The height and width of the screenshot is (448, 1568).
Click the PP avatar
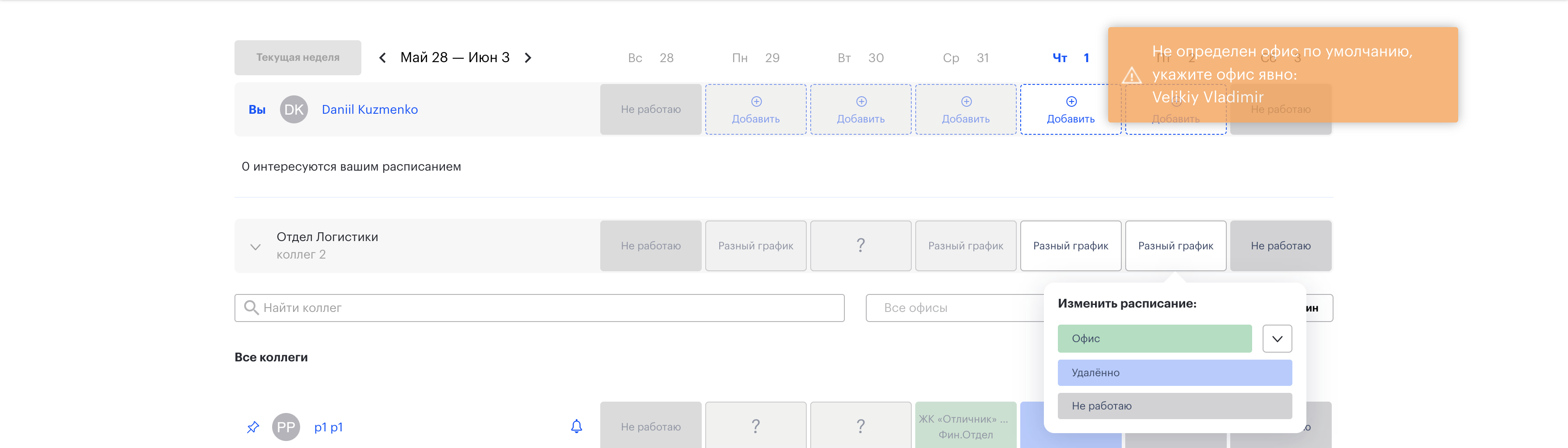[286, 427]
